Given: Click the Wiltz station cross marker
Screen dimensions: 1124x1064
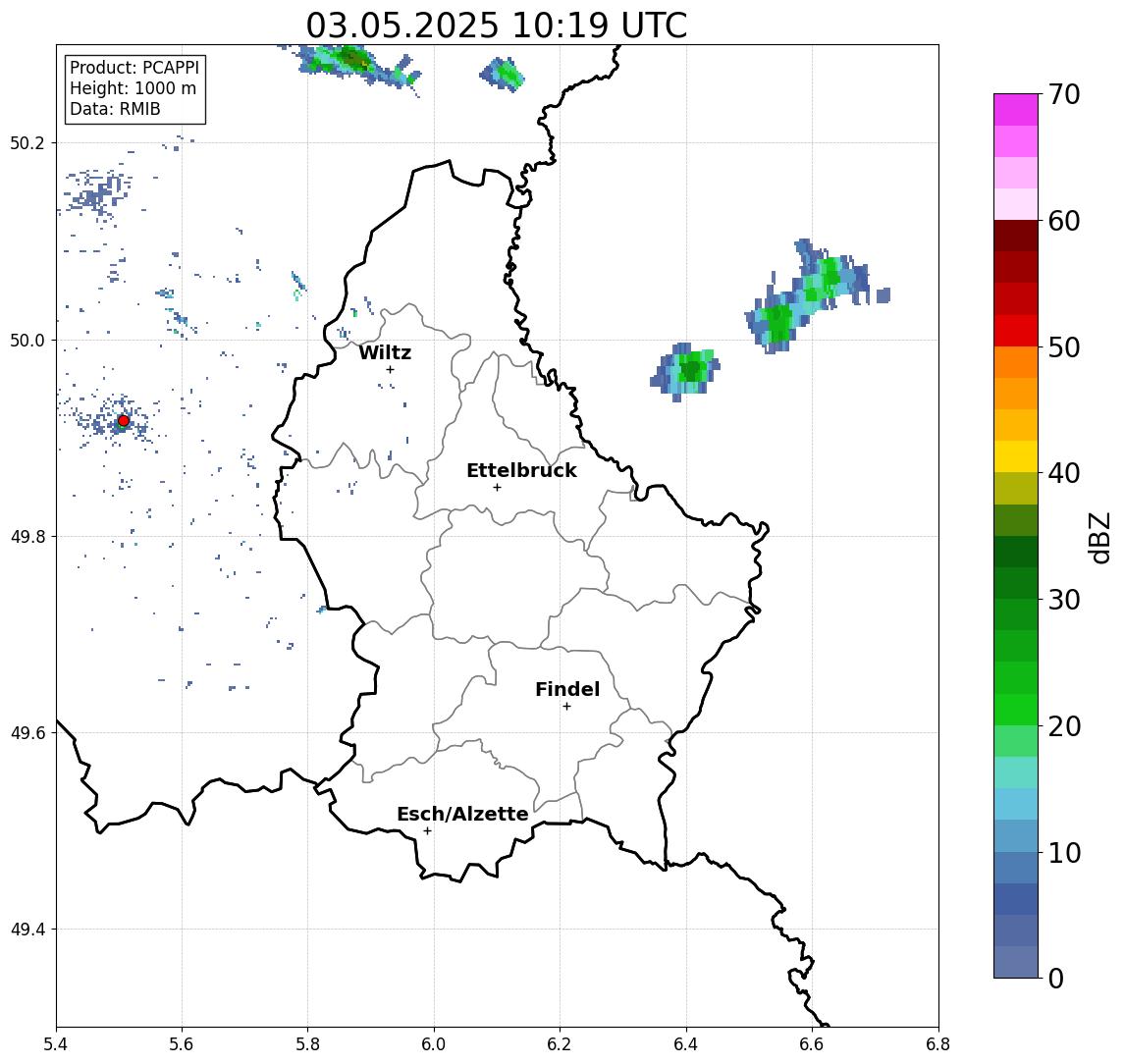Looking at the screenshot, I should [390, 369].
